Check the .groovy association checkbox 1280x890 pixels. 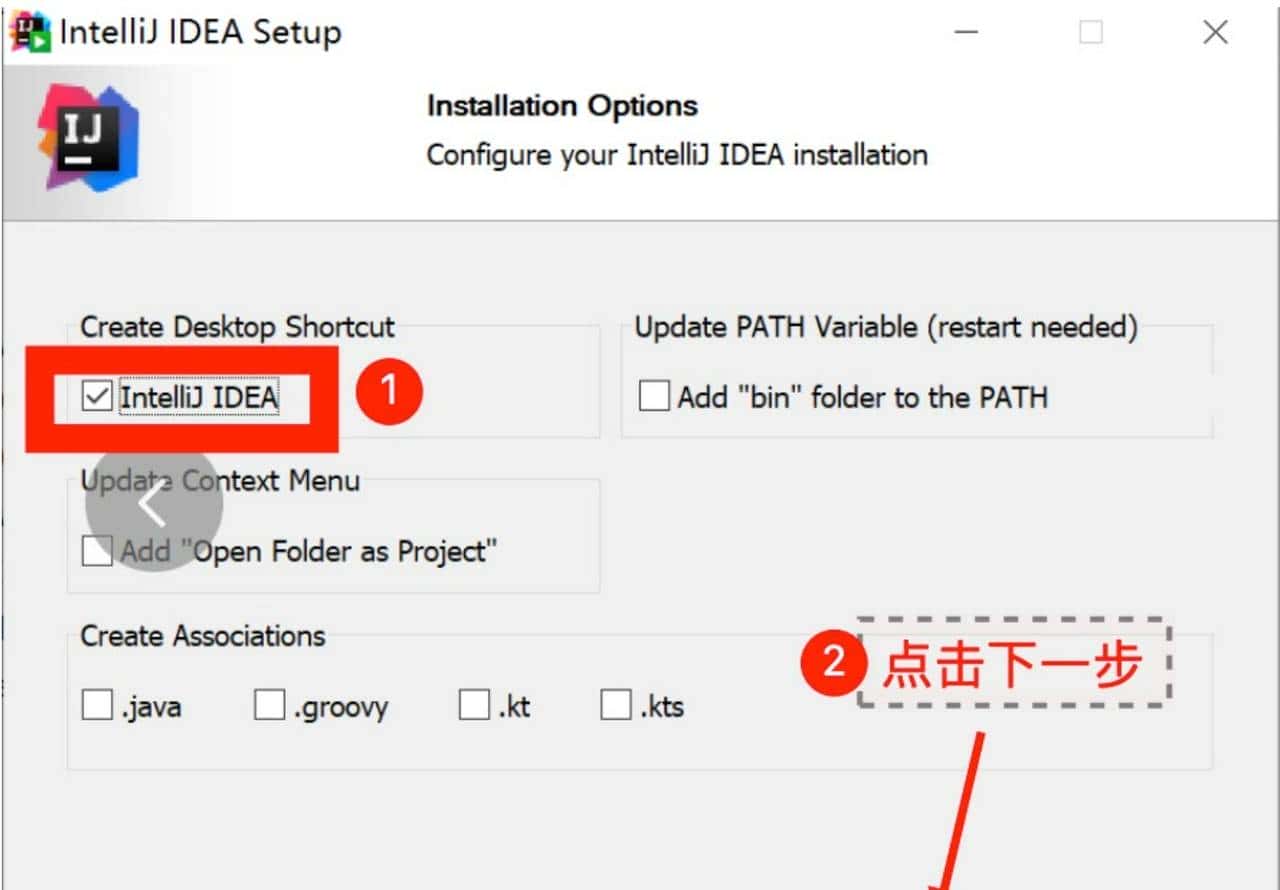tap(268, 705)
